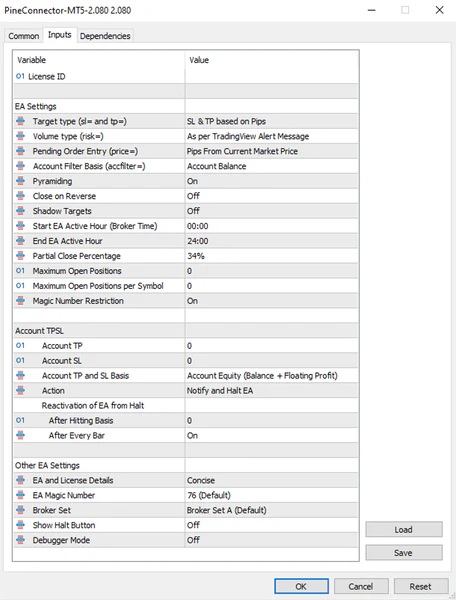
Task: Click the icon beside After Every Bar
Action: pyautogui.click(x=21, y=435)
